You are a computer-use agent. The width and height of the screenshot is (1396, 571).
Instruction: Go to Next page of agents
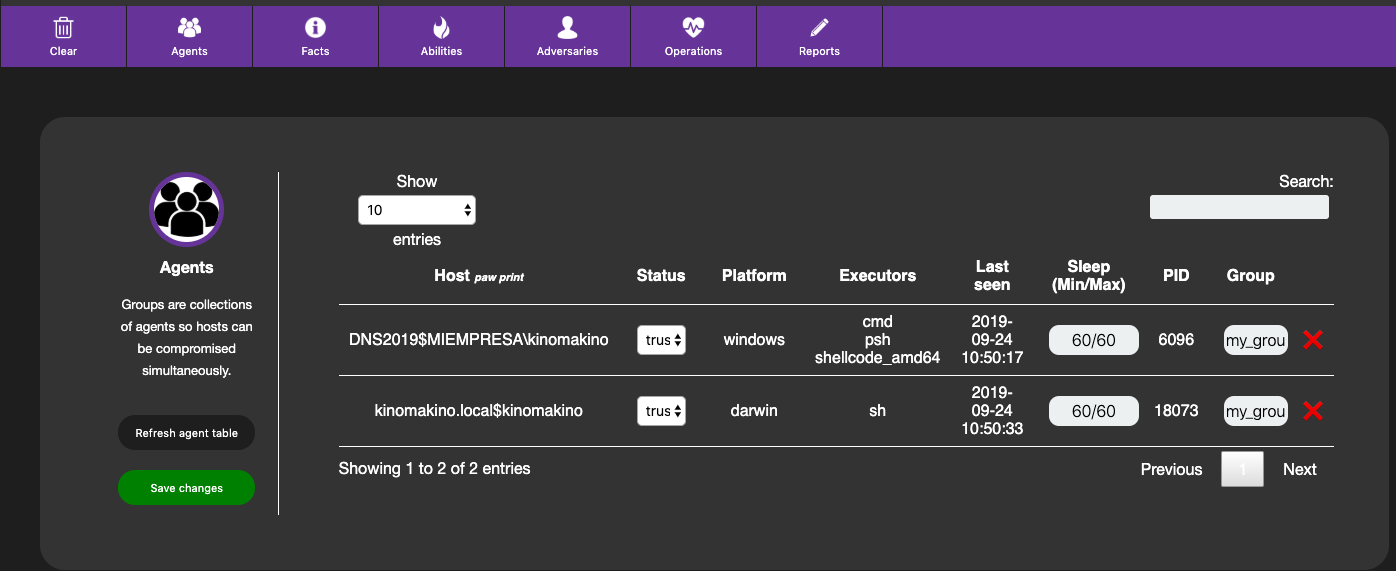coord(1299,469)
